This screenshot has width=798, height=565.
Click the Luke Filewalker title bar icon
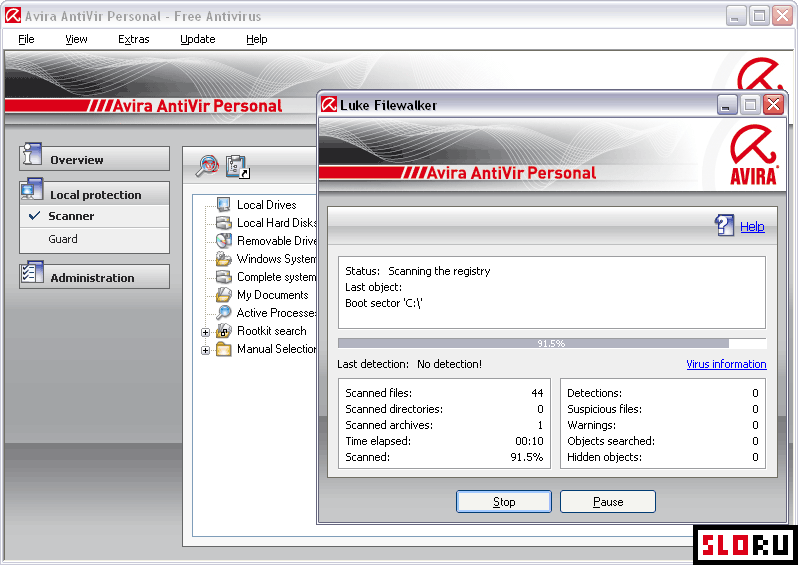pos(329,105)
